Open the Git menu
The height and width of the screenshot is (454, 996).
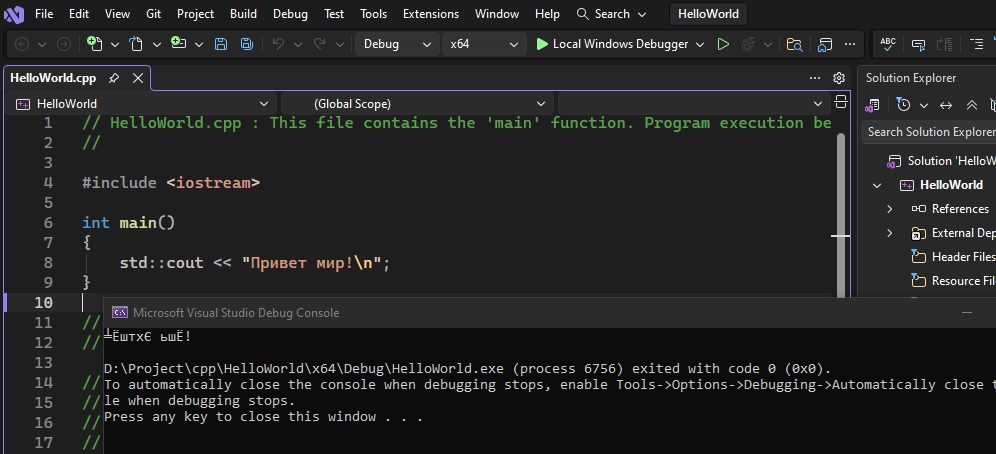pos(153,13)
